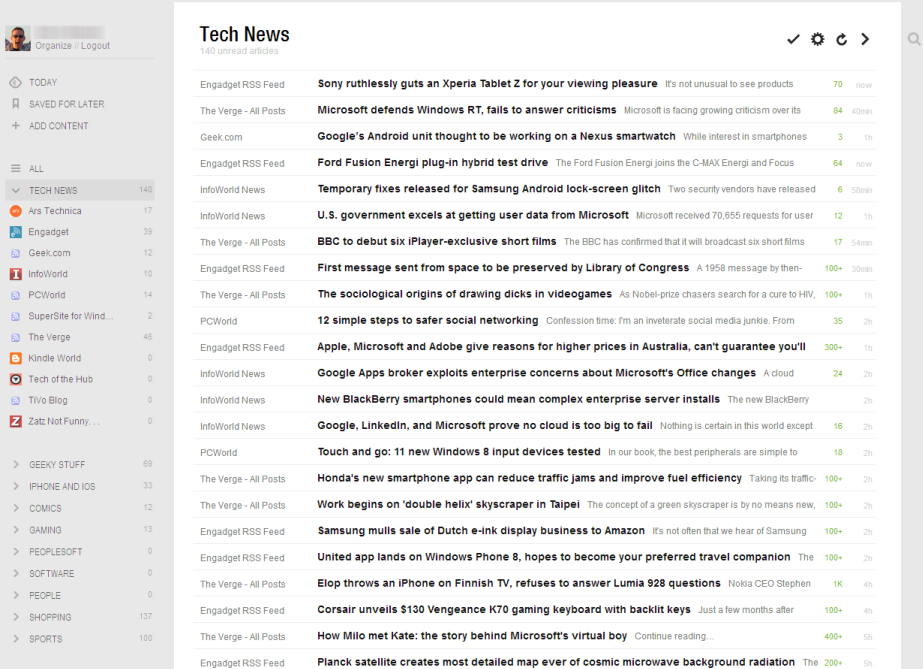
Task: Click the user profile avatar
Action: [x=18, y=39]
